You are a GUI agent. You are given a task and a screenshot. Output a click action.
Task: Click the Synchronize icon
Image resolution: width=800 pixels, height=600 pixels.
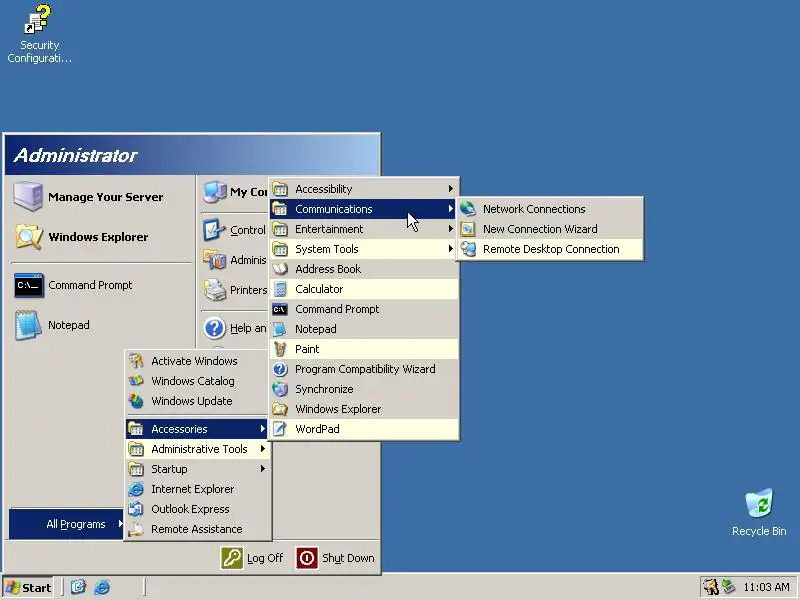(280, 389)
